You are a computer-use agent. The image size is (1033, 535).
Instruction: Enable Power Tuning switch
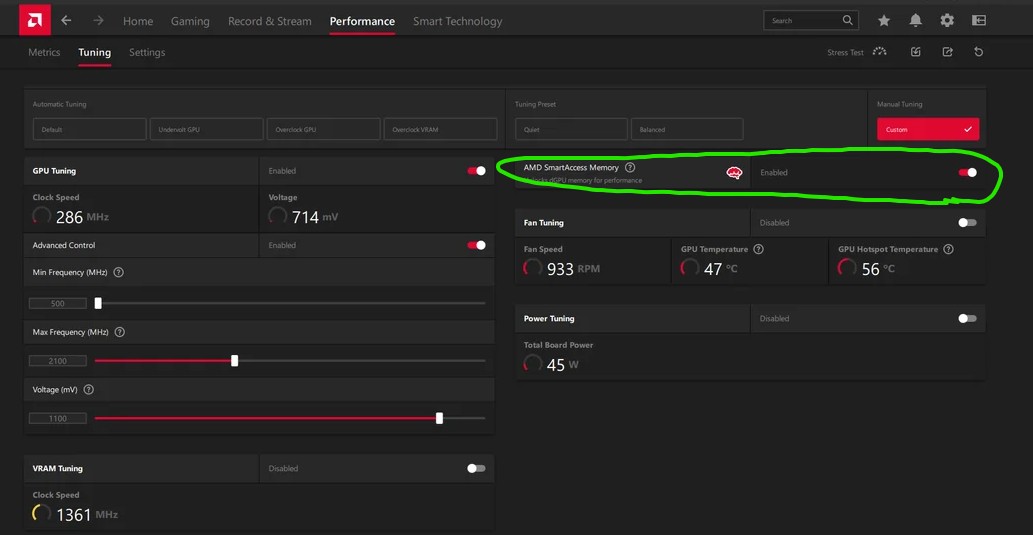pyautogui.click(x=967, y=318)
